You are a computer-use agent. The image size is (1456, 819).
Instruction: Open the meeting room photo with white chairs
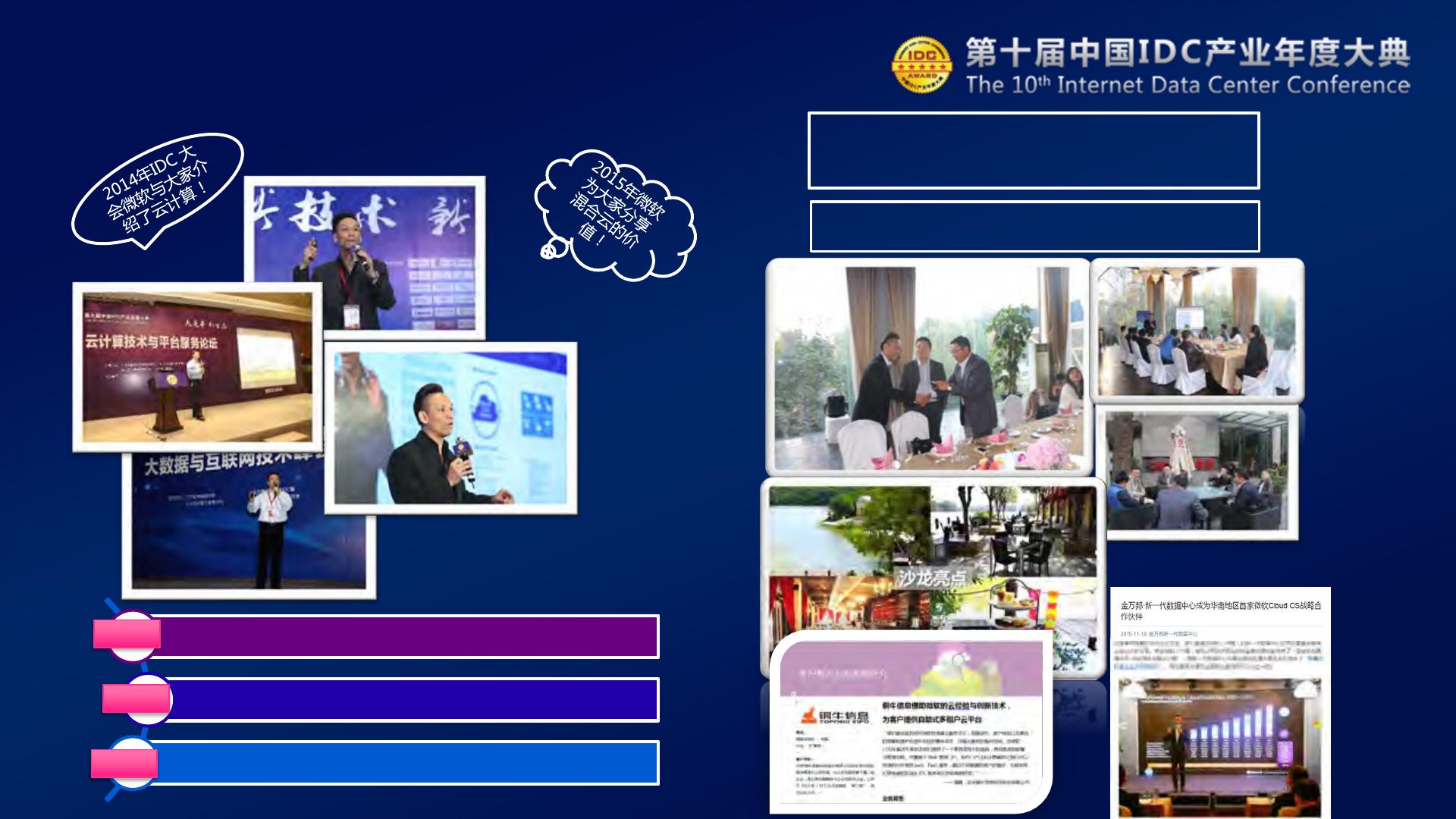[x=1197, y=330]
